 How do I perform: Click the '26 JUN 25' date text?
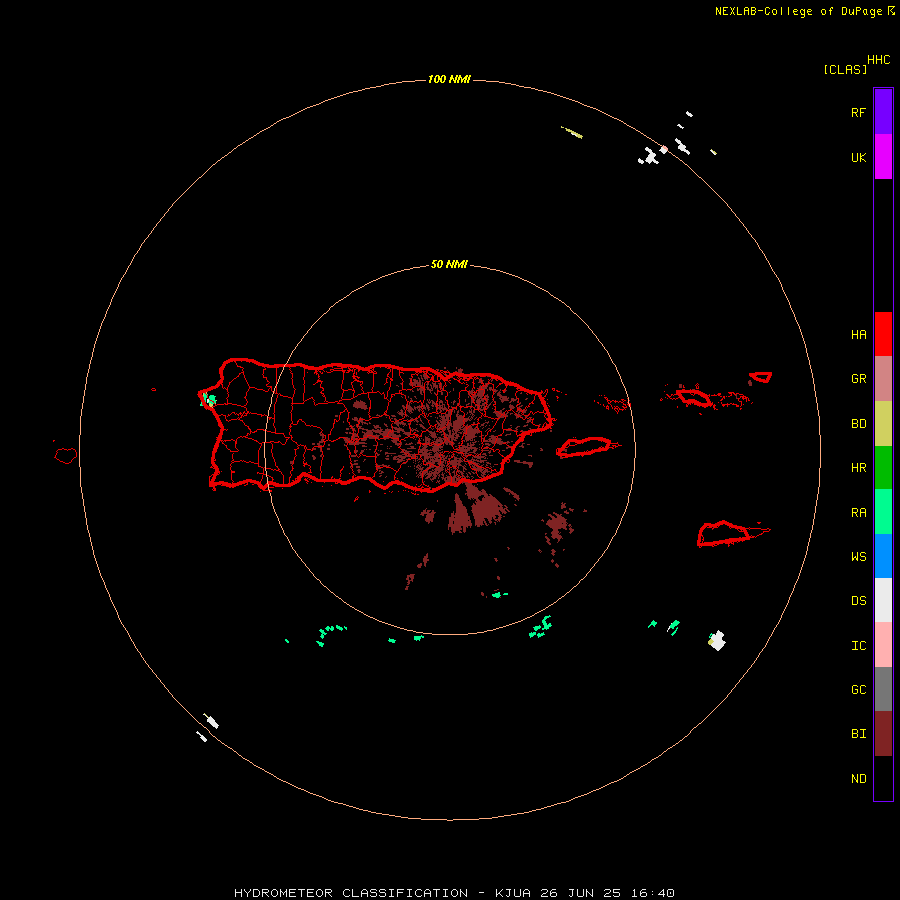point(580,893)
